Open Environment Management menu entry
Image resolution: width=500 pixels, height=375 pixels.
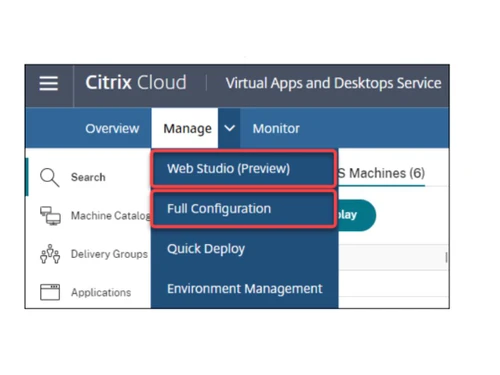[245, 289]
